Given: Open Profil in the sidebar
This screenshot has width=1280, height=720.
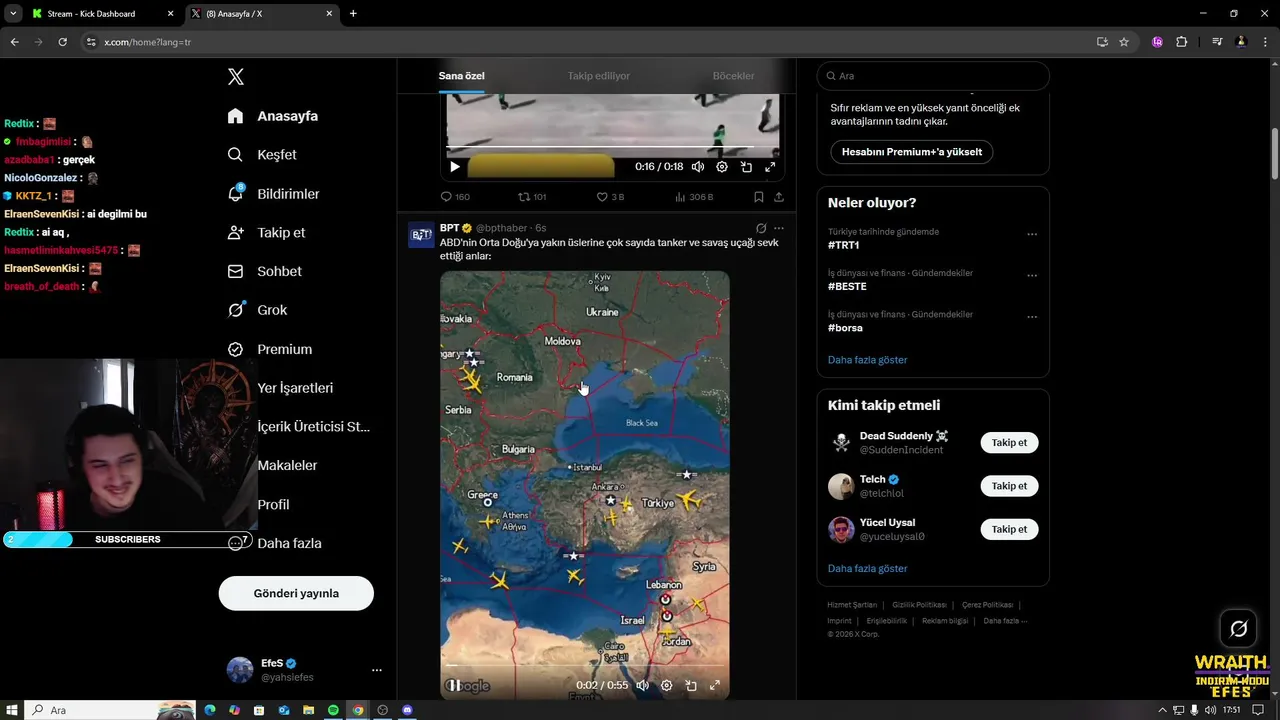Looking at the screenshot, I should pyautogui.click(x=273, y=504).
